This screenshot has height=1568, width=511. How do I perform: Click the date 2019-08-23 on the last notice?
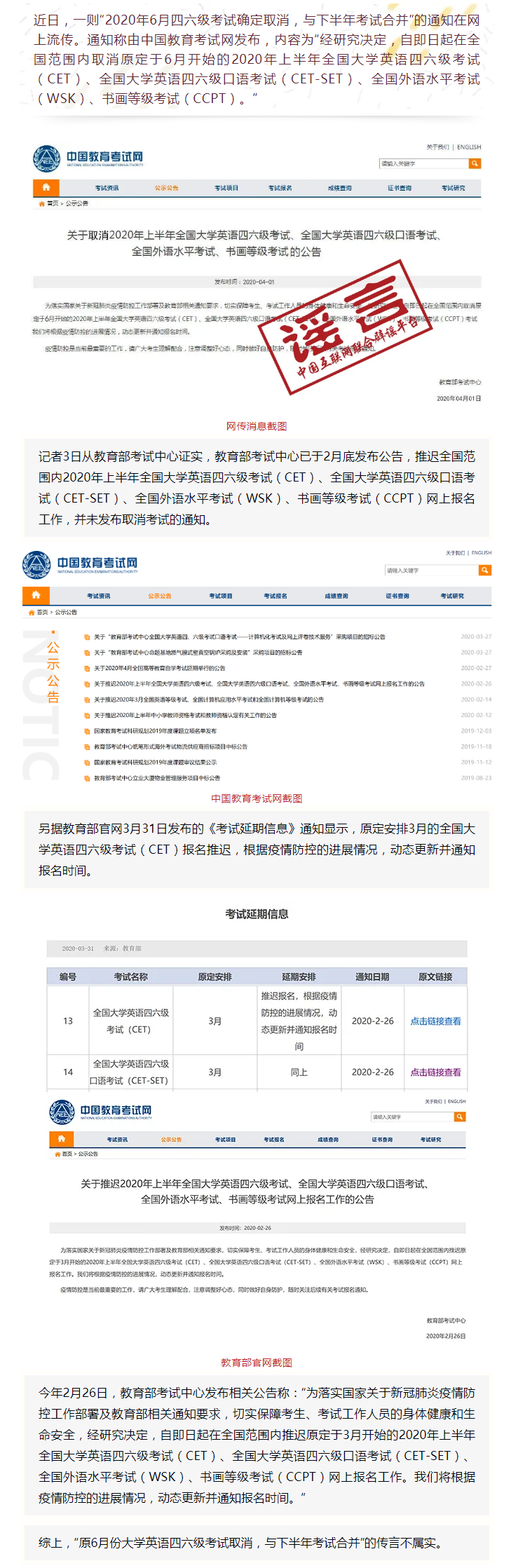pos(476,778)
